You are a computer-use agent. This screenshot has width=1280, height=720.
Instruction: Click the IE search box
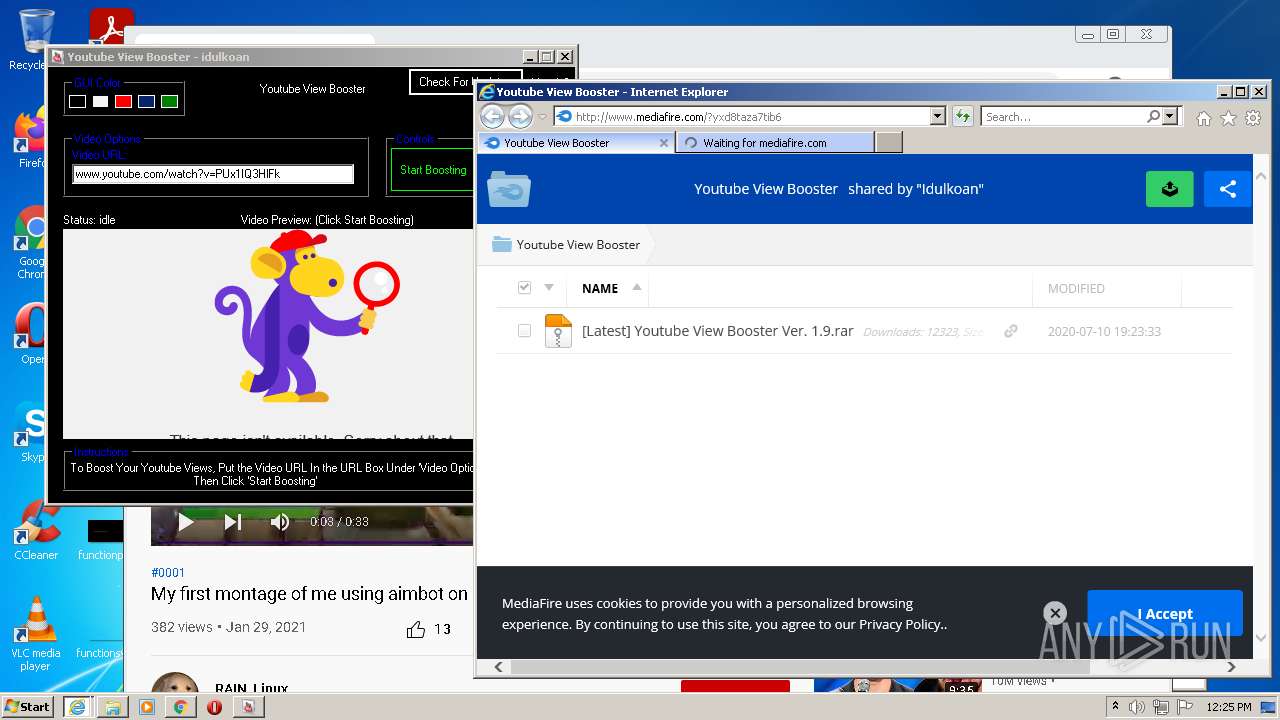1064,116
